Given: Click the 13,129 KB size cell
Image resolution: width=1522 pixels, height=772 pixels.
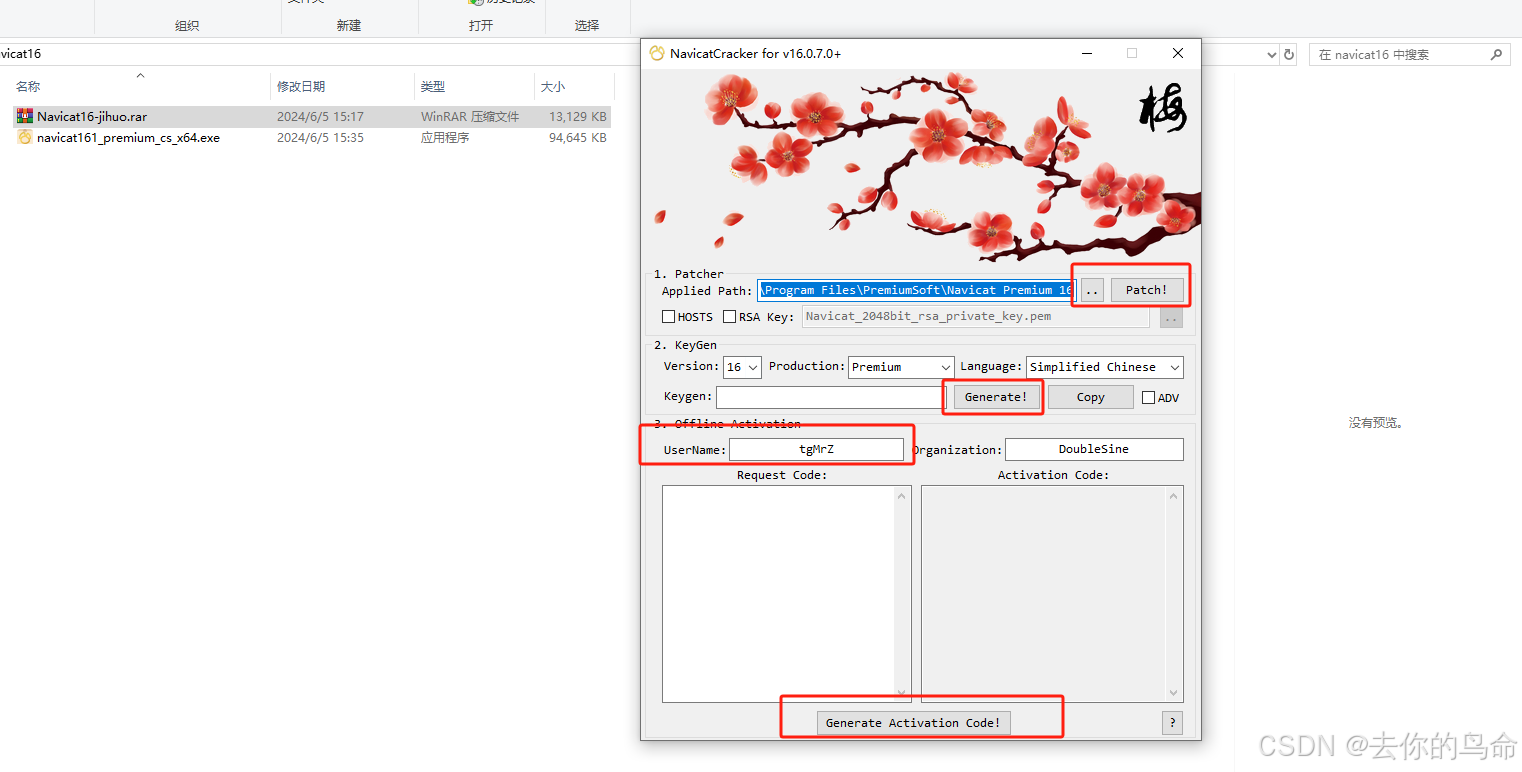Looking at the screenshot, I should 577,117.
